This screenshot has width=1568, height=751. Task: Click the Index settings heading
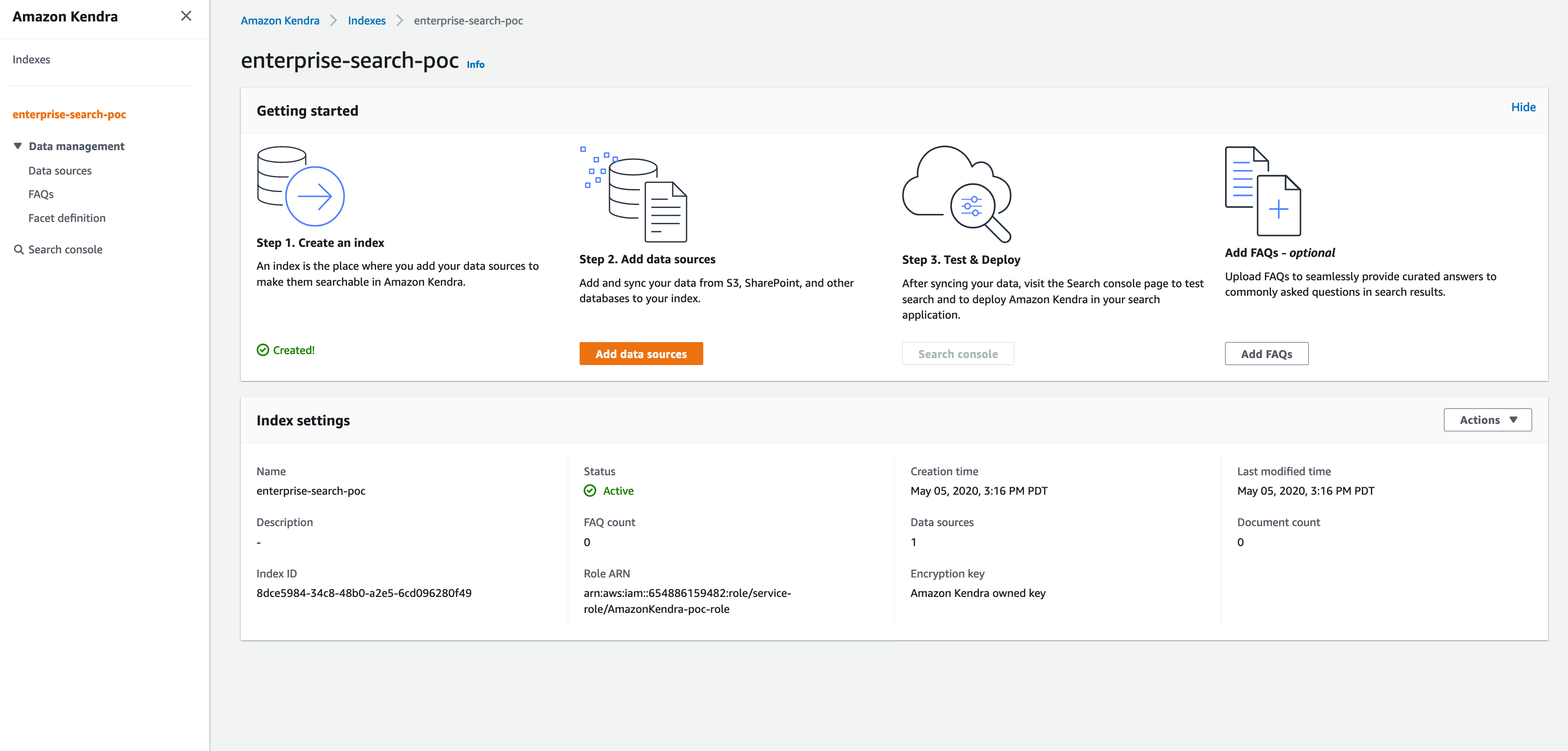click(303, 420)
